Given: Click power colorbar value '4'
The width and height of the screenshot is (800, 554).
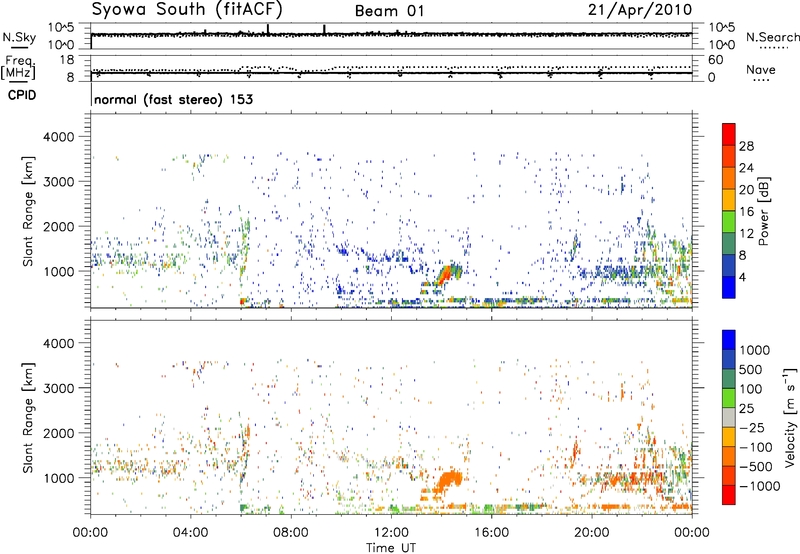Looking at the screenshot, I should point(742,277).
